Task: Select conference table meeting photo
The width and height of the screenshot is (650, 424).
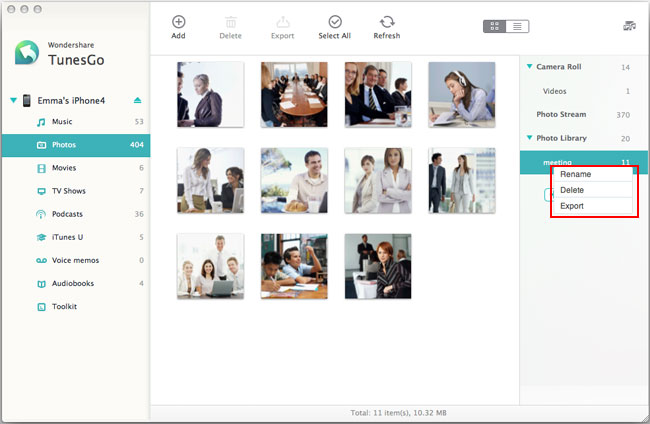Action: click(x=294, y=94)
